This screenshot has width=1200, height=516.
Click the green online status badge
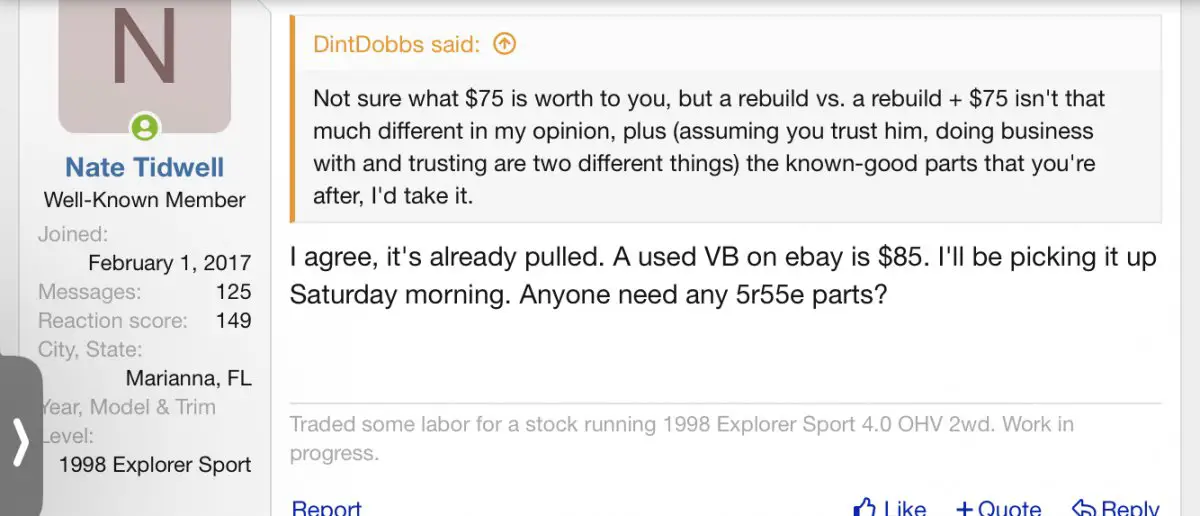coord(145,127)
